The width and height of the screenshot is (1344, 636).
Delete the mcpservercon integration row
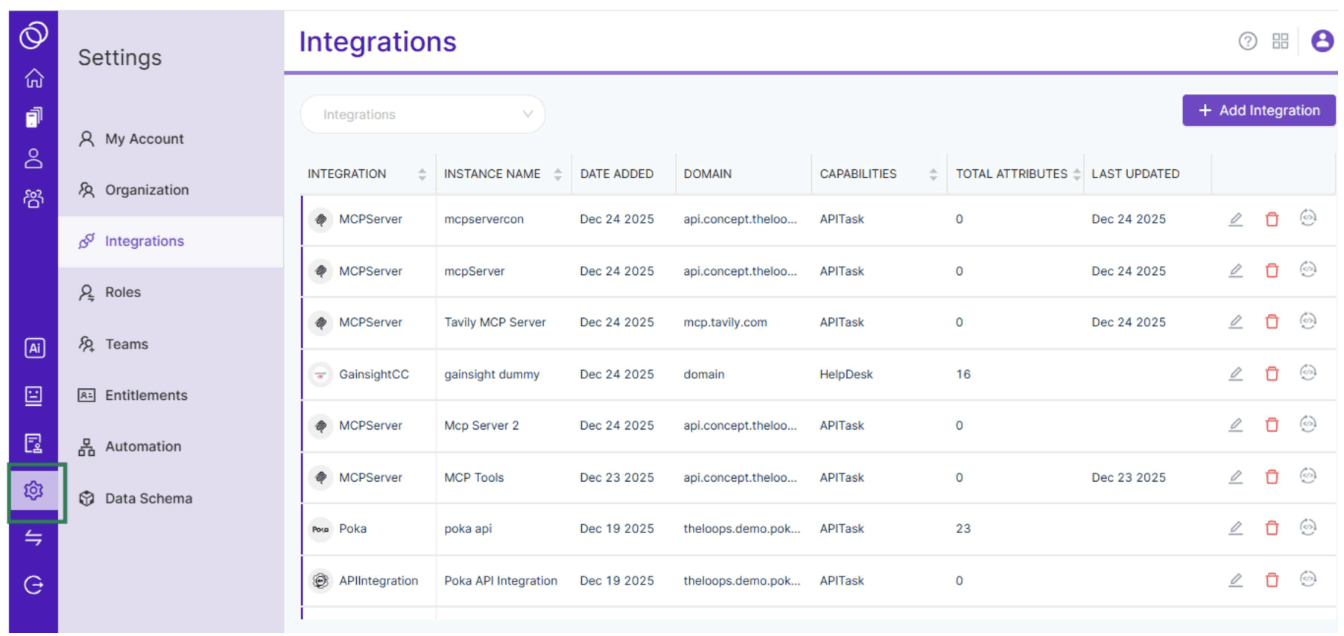click(x=1272, y=219)
